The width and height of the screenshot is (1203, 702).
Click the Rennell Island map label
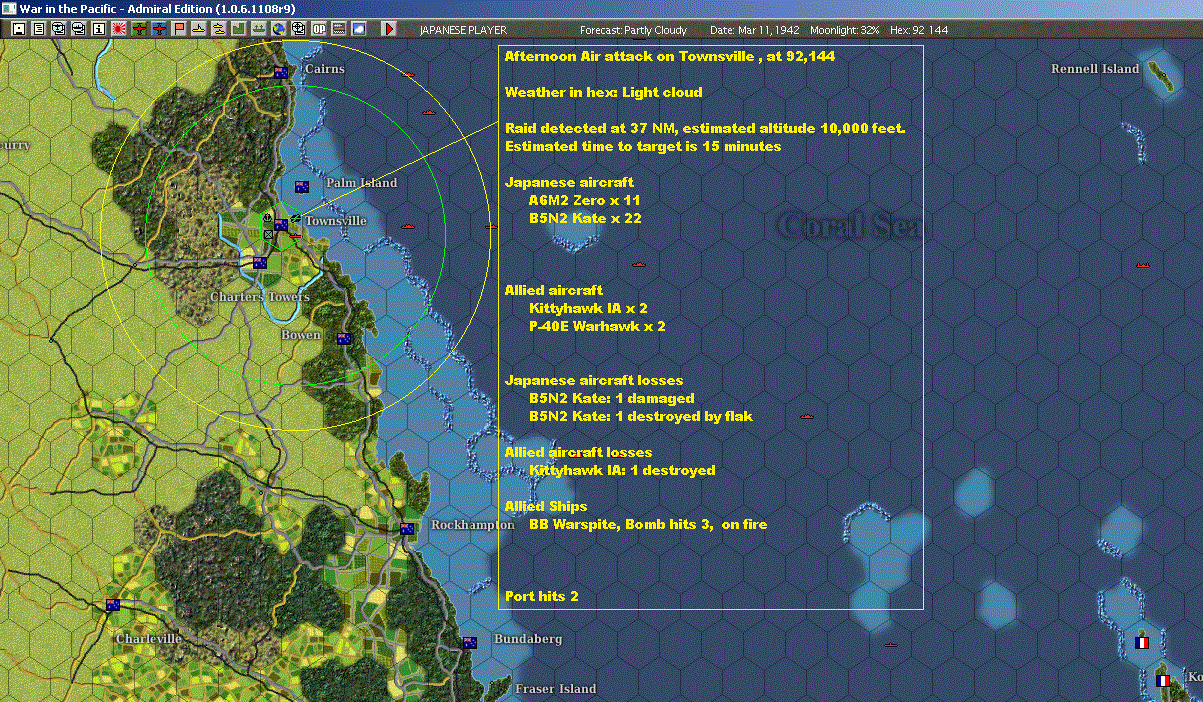(x=1095, y=69)
